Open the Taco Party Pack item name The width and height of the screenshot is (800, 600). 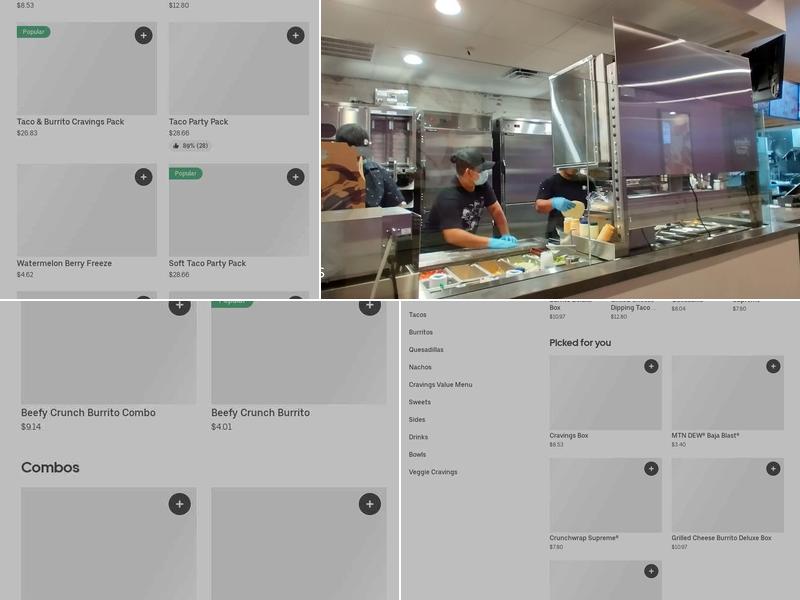point(198,121)
